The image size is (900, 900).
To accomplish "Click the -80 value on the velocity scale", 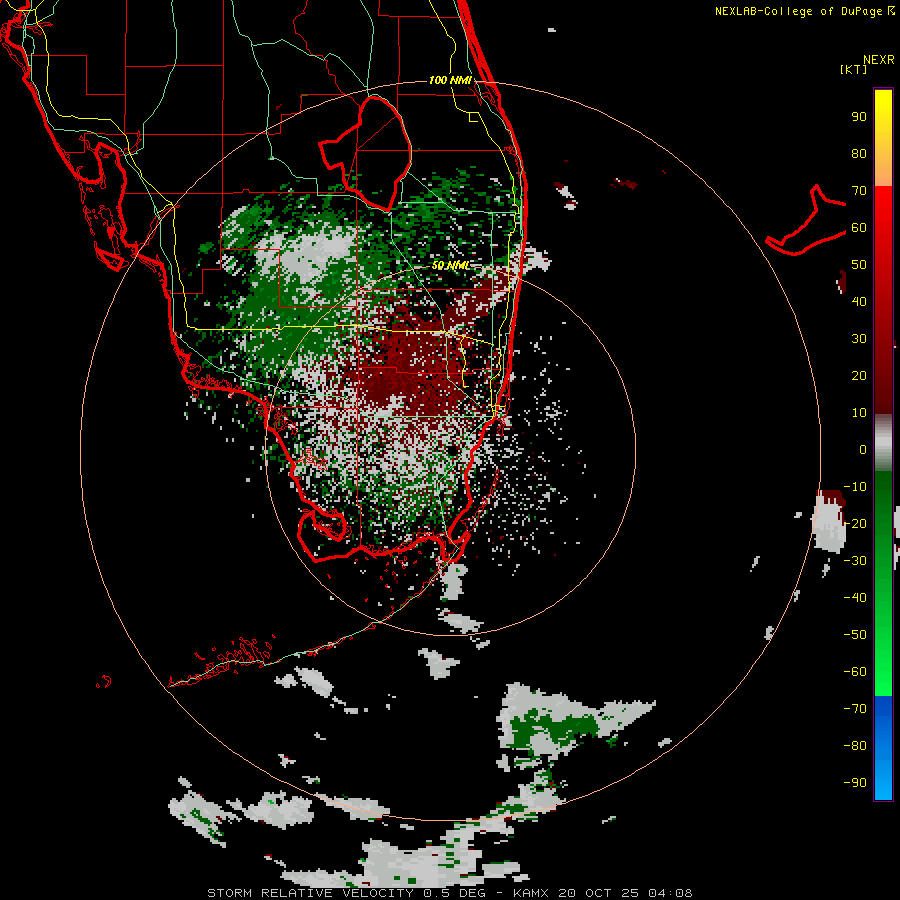I will click(855, 746).
